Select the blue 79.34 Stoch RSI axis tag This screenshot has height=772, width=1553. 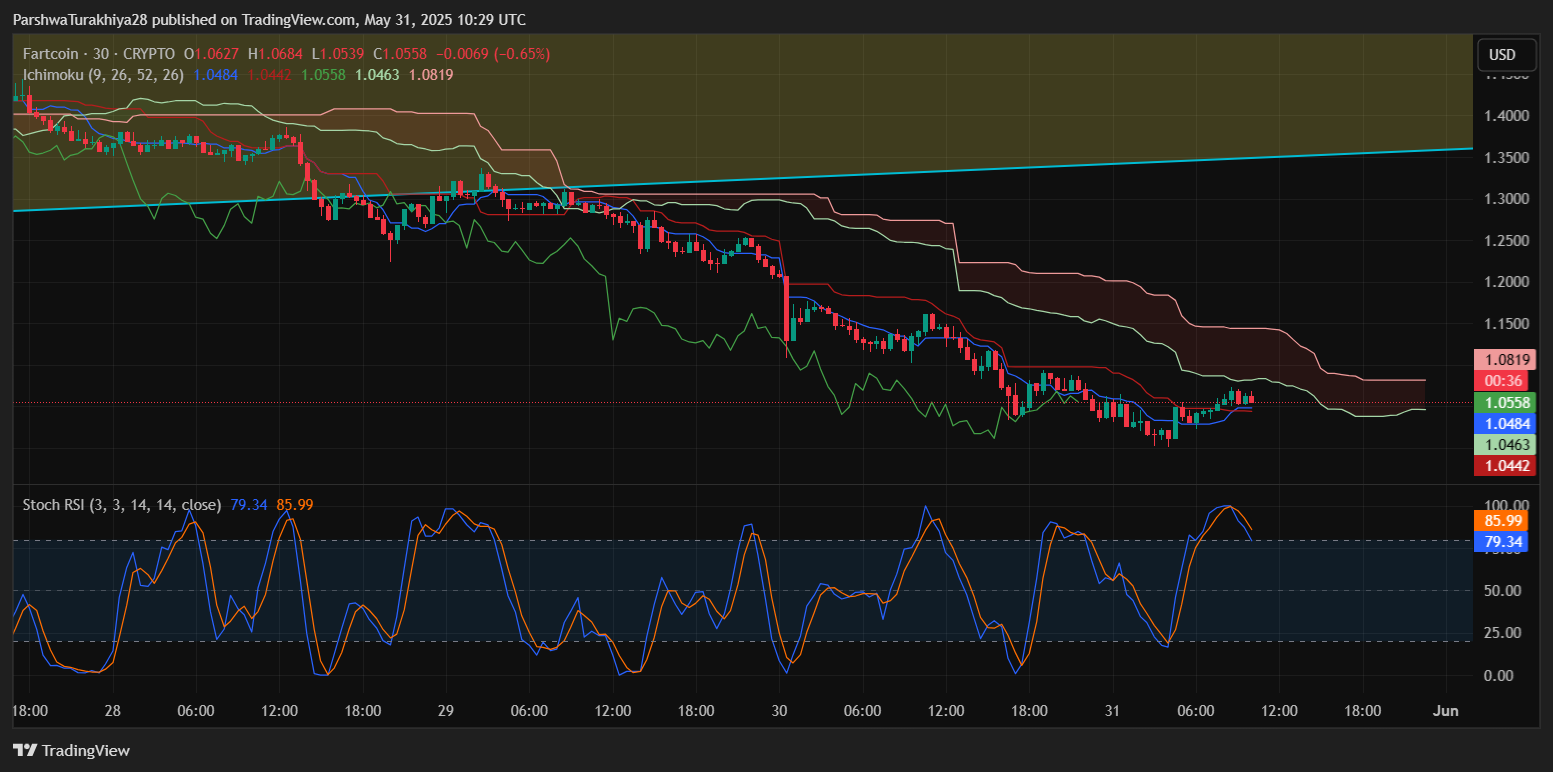[1503, 541]
